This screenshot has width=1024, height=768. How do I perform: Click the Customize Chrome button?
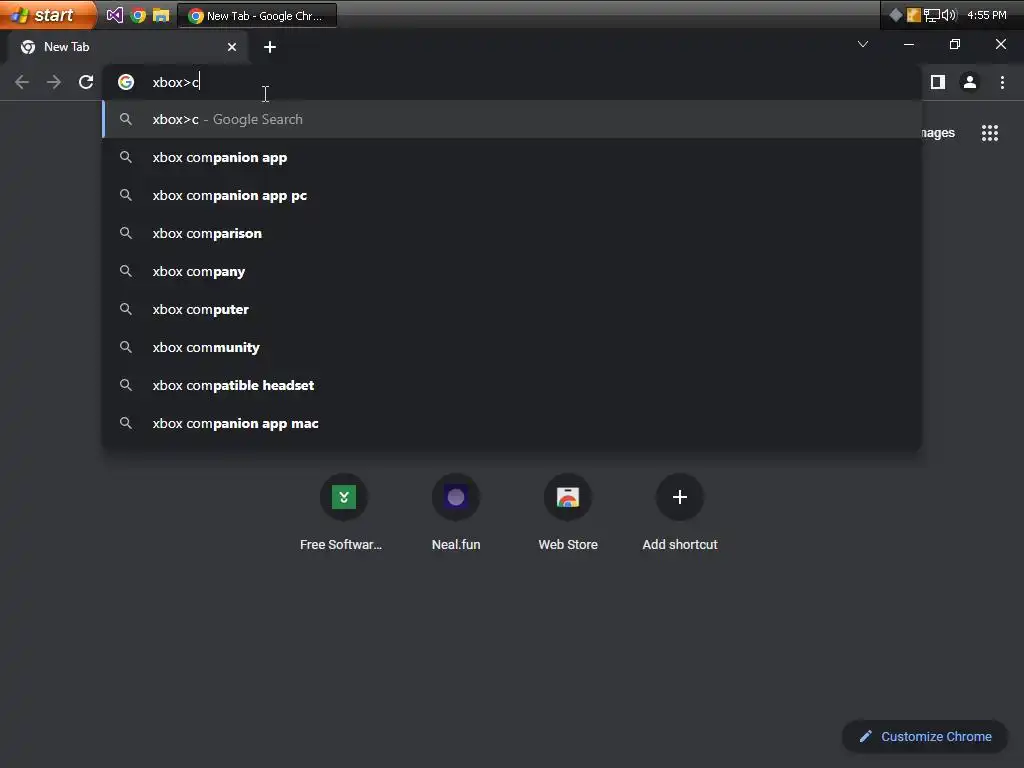tap(925, 737)
